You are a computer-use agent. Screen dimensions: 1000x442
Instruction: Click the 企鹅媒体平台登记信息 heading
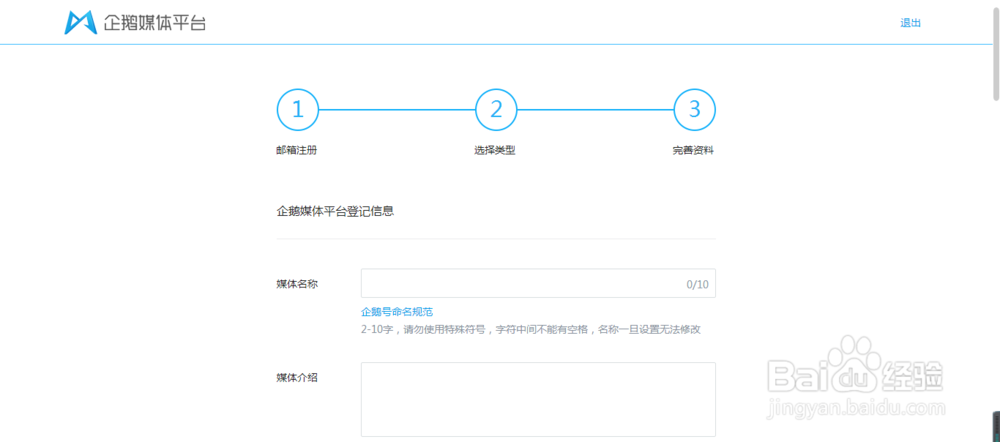(335, 211)
